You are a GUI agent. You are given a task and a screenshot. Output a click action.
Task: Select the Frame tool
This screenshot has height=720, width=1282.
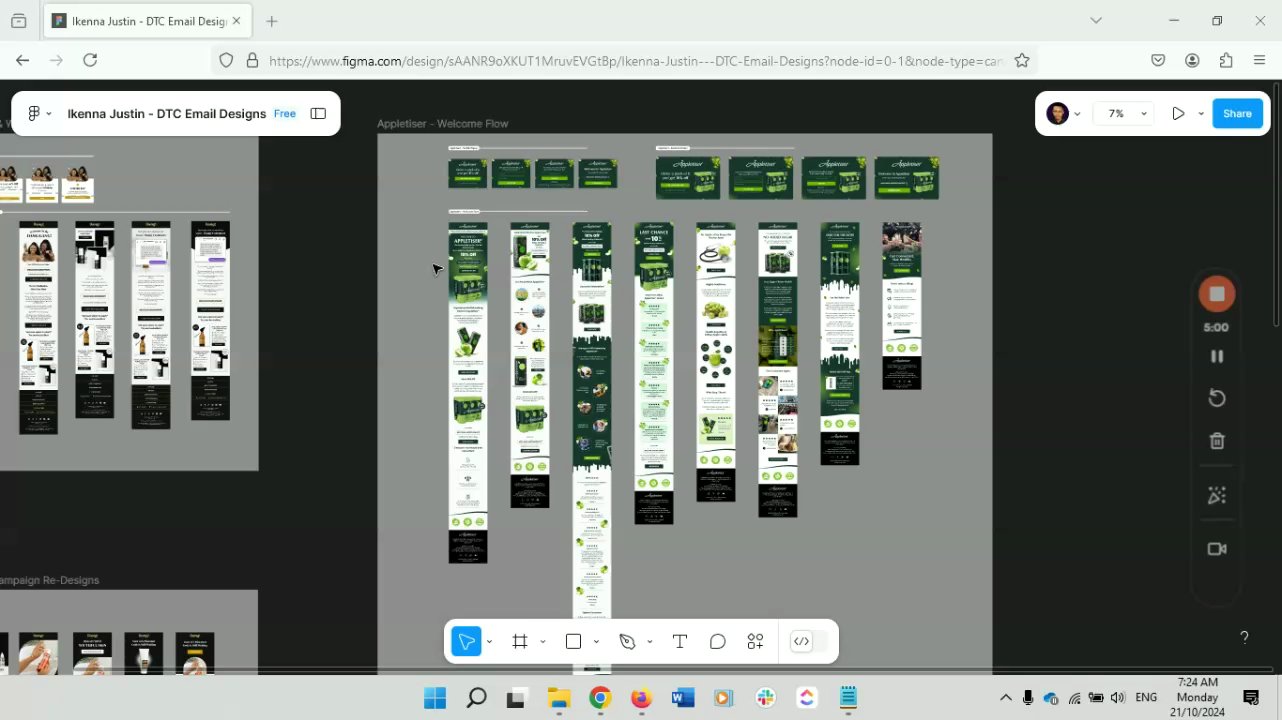520,642
